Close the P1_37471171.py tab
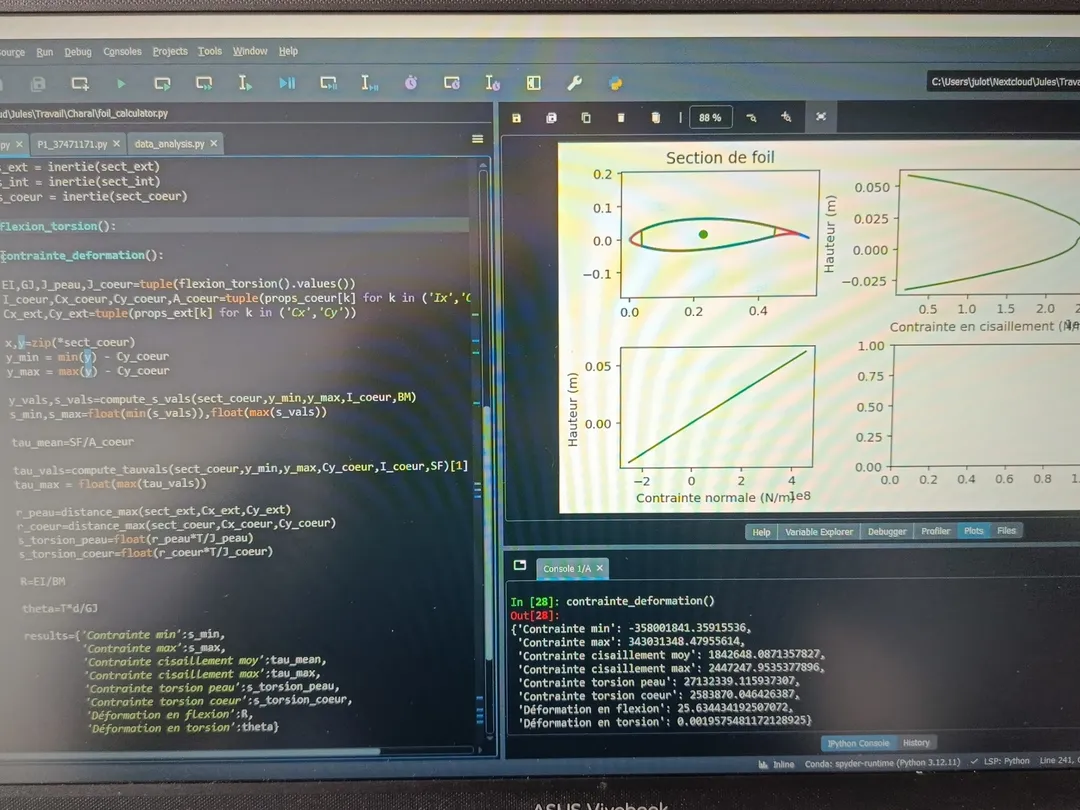Screen dimensions: 1080x810 tap(116, 144)
